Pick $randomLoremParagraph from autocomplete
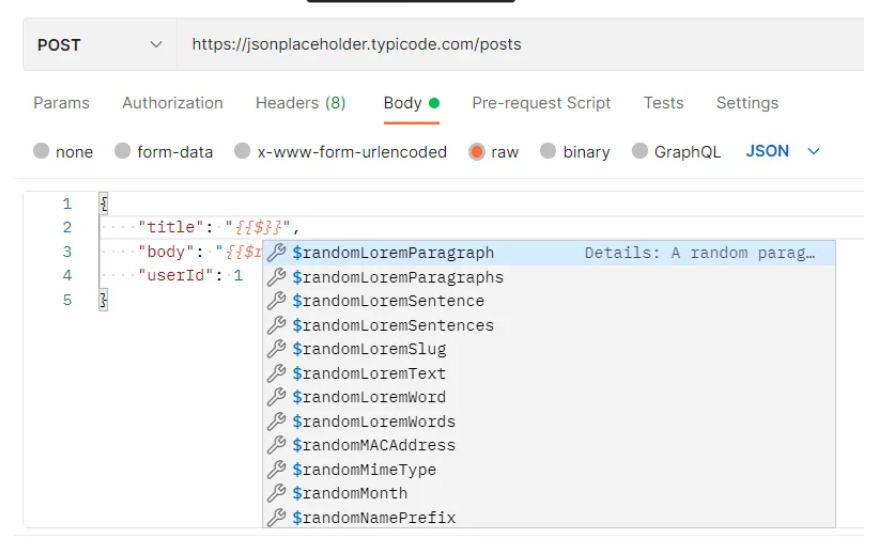This screenshot has width=875, height=546. (x=549, y=253)
